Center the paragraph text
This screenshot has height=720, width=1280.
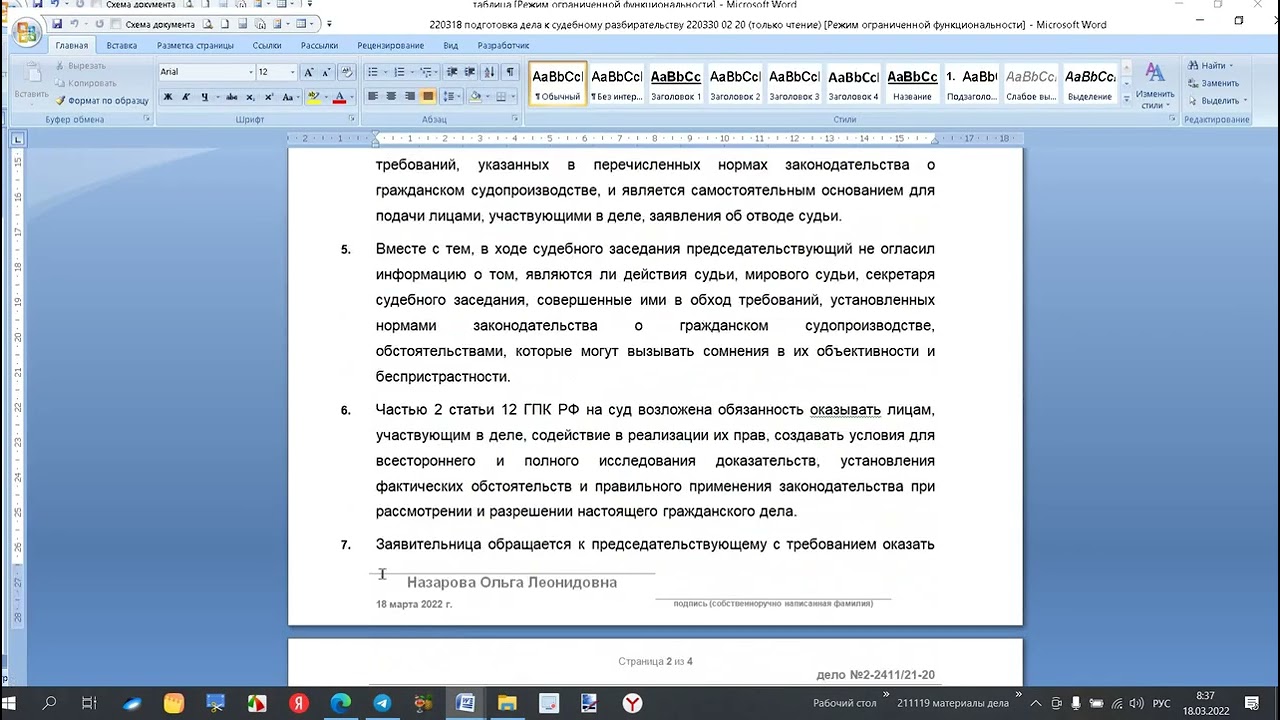pyautogui.click(x=391, y=97)
